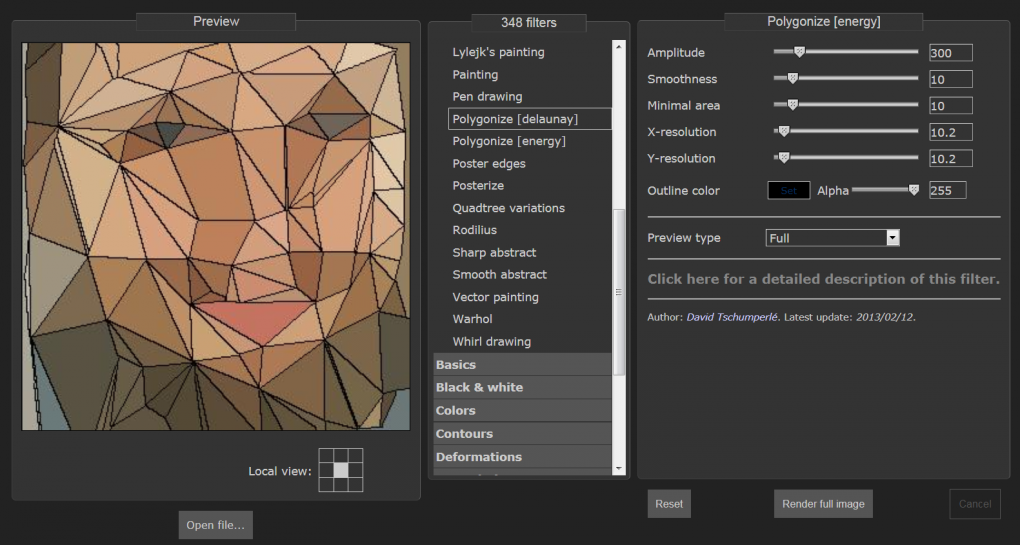Select the Rodilius filter

tap(474, 230)
